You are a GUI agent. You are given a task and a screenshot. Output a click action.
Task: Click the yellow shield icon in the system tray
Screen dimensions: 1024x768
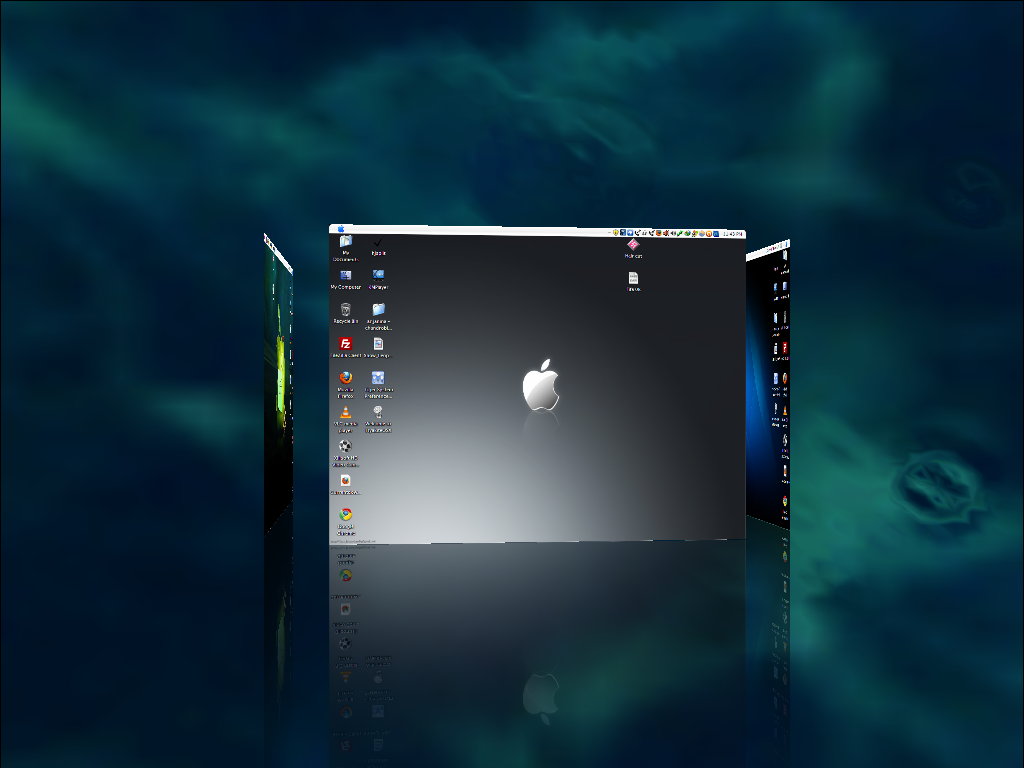click(x=616, y=232)
